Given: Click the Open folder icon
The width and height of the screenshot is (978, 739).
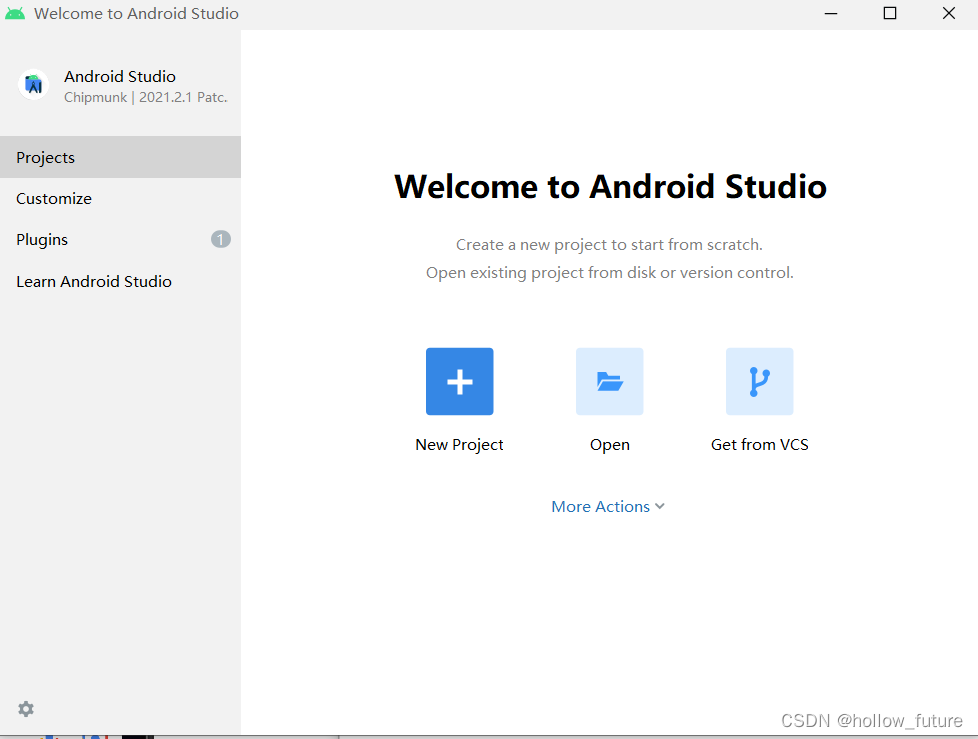Looking at the screenshot, I should (x=609, y=382).
